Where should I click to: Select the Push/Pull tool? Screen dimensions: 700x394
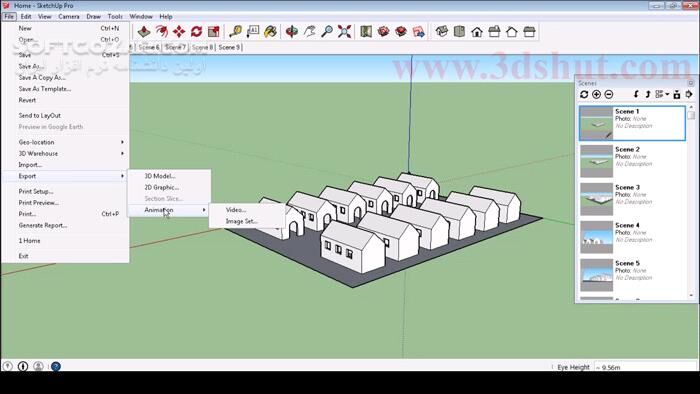coord(144,31)
